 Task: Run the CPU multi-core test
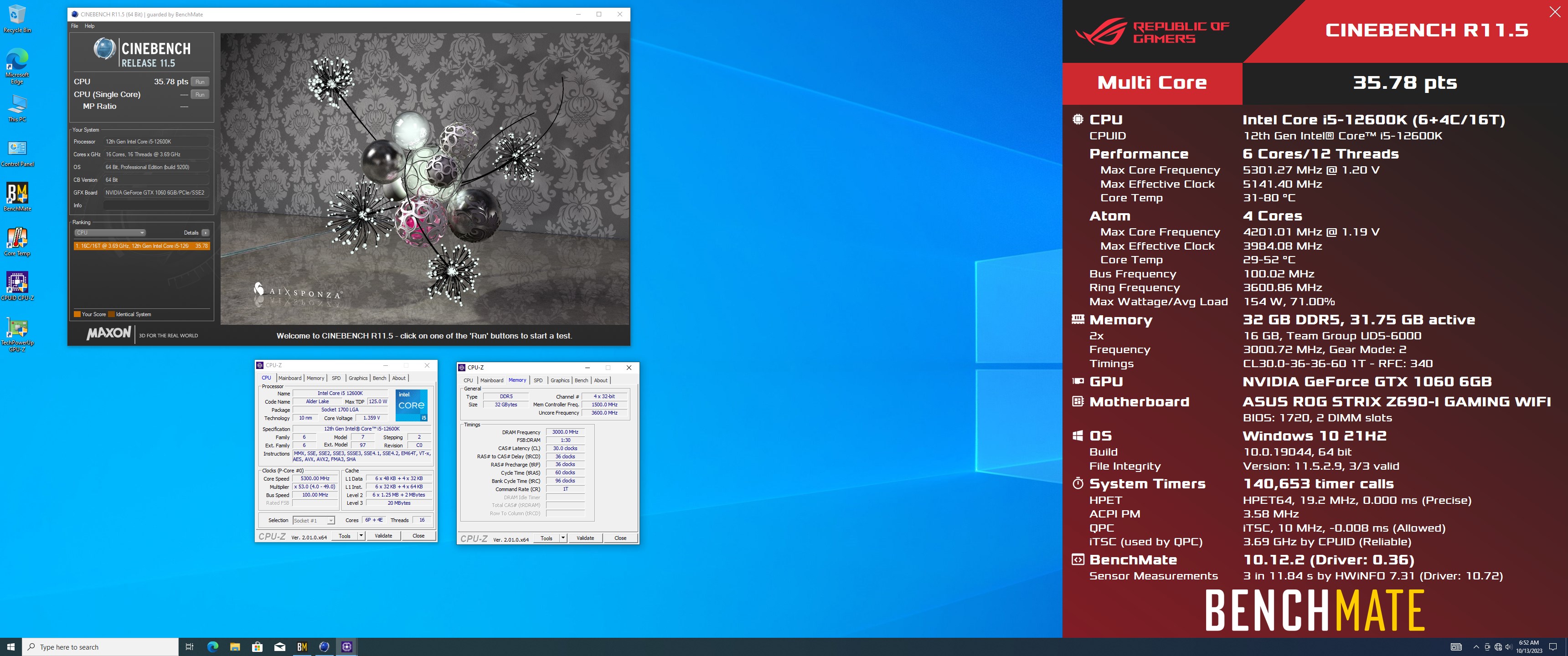pyautogui.click(x=200, y=82)
